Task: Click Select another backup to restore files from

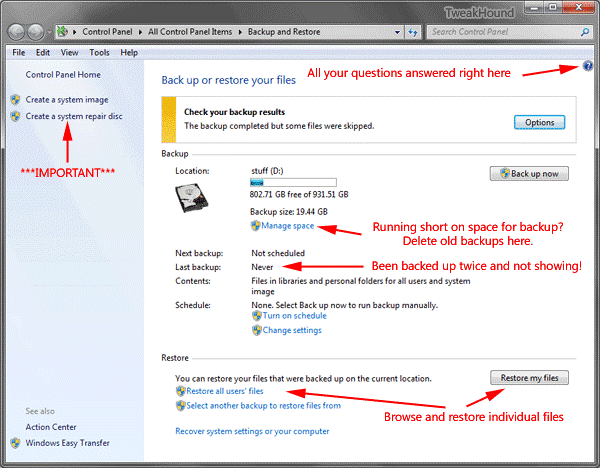Action: (x=264, y=406)
